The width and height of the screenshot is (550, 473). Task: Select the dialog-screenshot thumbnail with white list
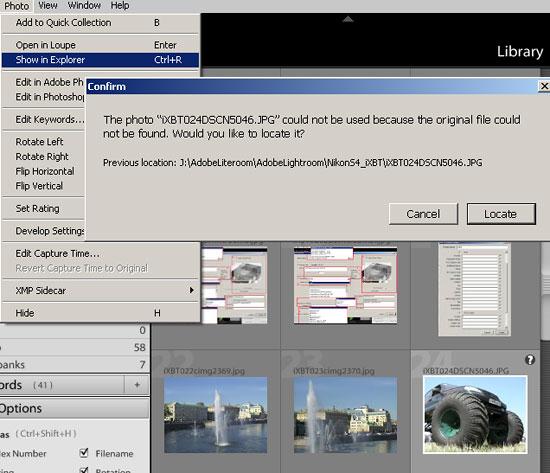tap(474, 289)
